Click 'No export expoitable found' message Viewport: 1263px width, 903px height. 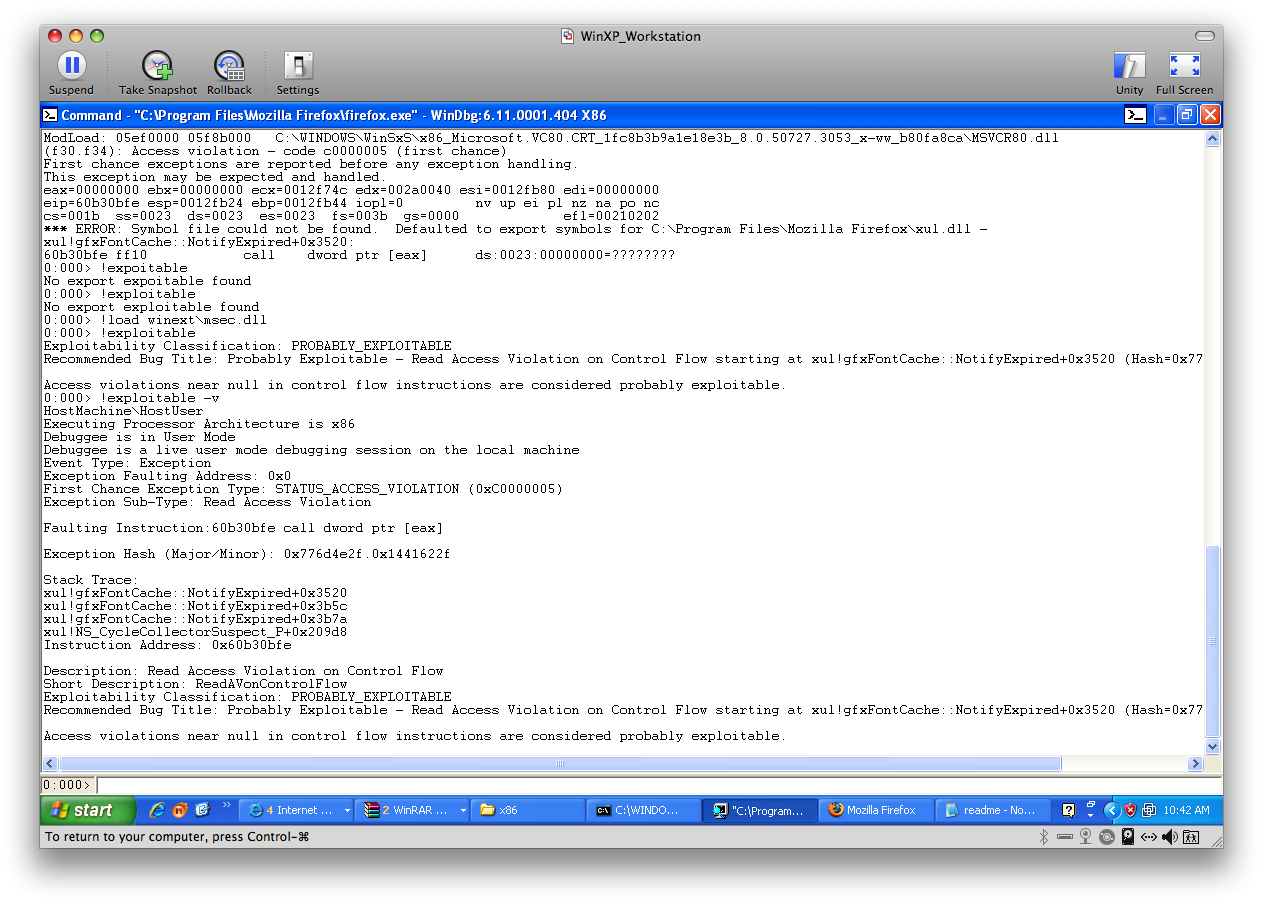(x=147, y=281)
